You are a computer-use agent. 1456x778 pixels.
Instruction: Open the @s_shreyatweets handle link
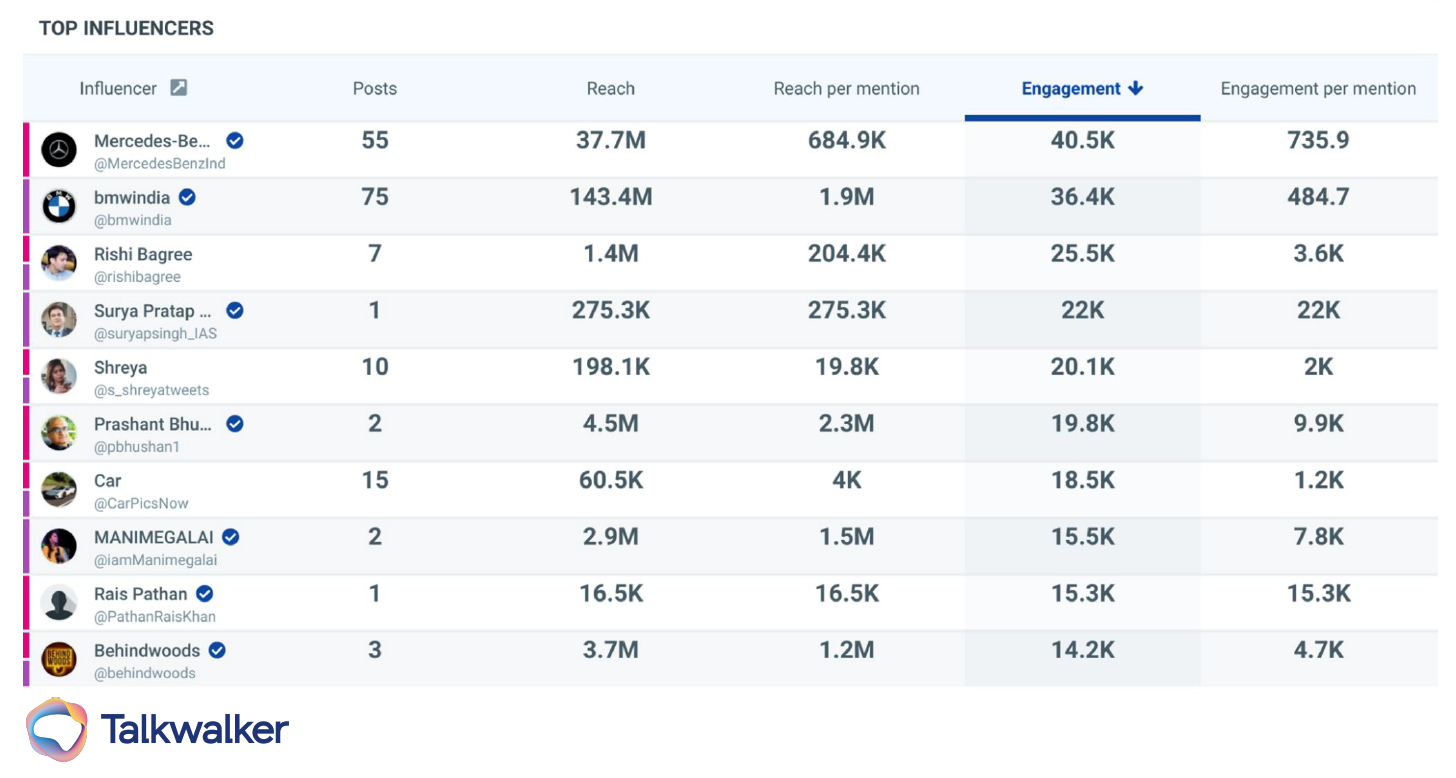(x=152, y=390)
